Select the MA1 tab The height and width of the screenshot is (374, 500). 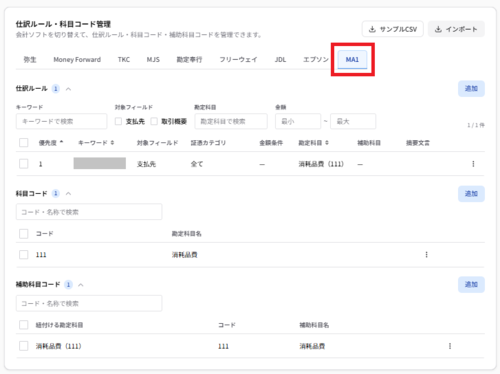[x=352, y=60]
